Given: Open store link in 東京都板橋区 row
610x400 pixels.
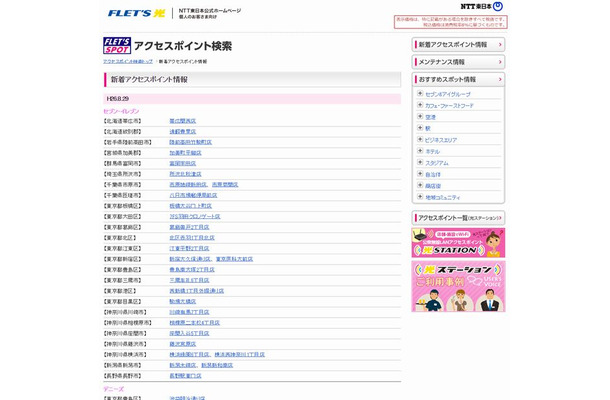Looking at the screenshot, I should [191, 206].
